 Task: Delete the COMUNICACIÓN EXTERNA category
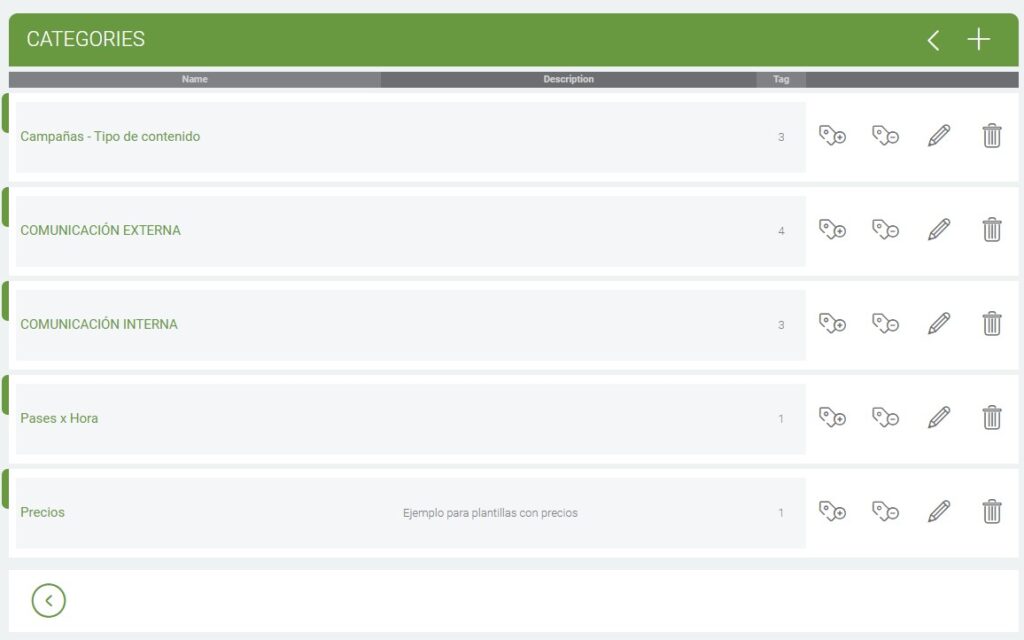991,230
